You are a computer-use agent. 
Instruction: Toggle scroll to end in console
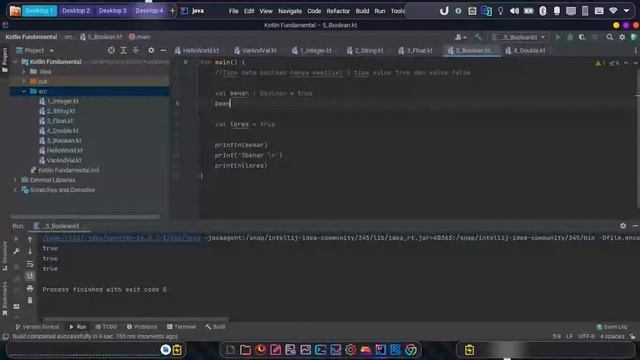[30, 276]
